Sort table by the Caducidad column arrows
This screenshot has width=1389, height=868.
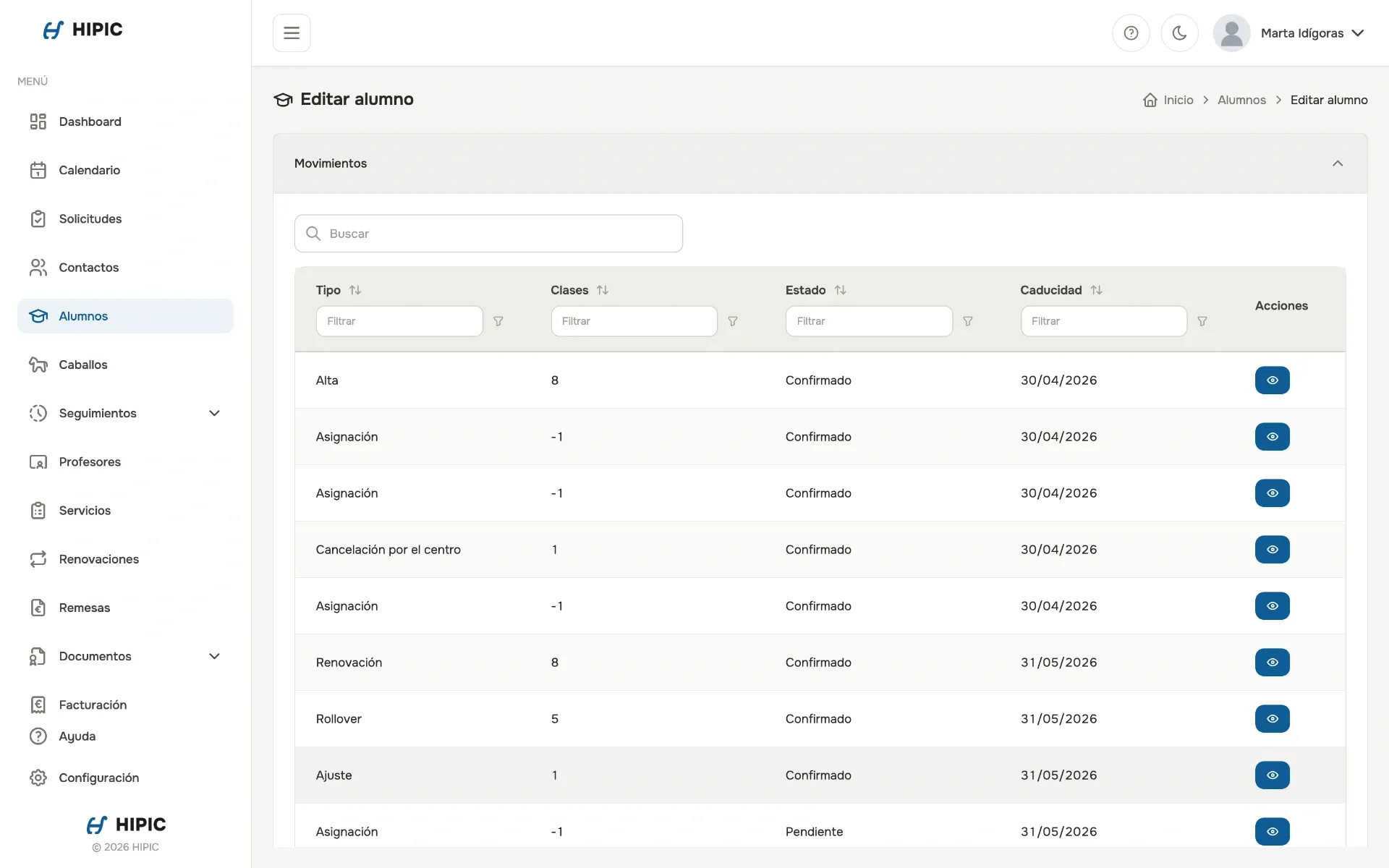point(1097,290)
